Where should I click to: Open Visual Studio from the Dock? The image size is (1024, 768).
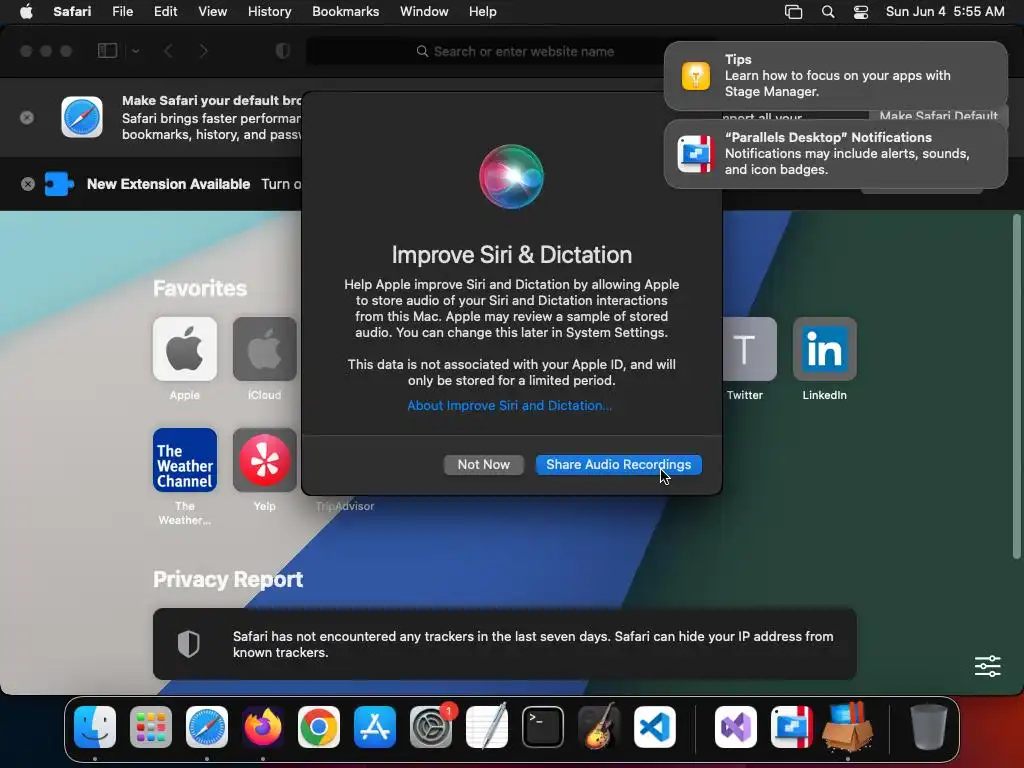736,727
